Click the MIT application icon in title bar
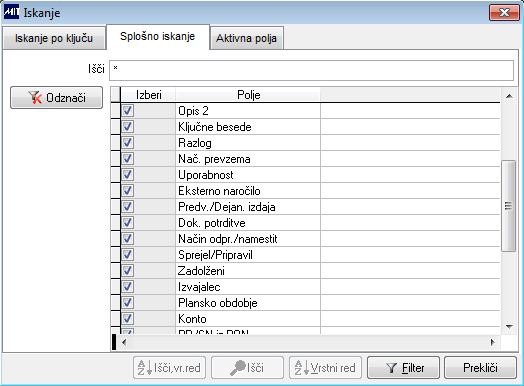 11,12
